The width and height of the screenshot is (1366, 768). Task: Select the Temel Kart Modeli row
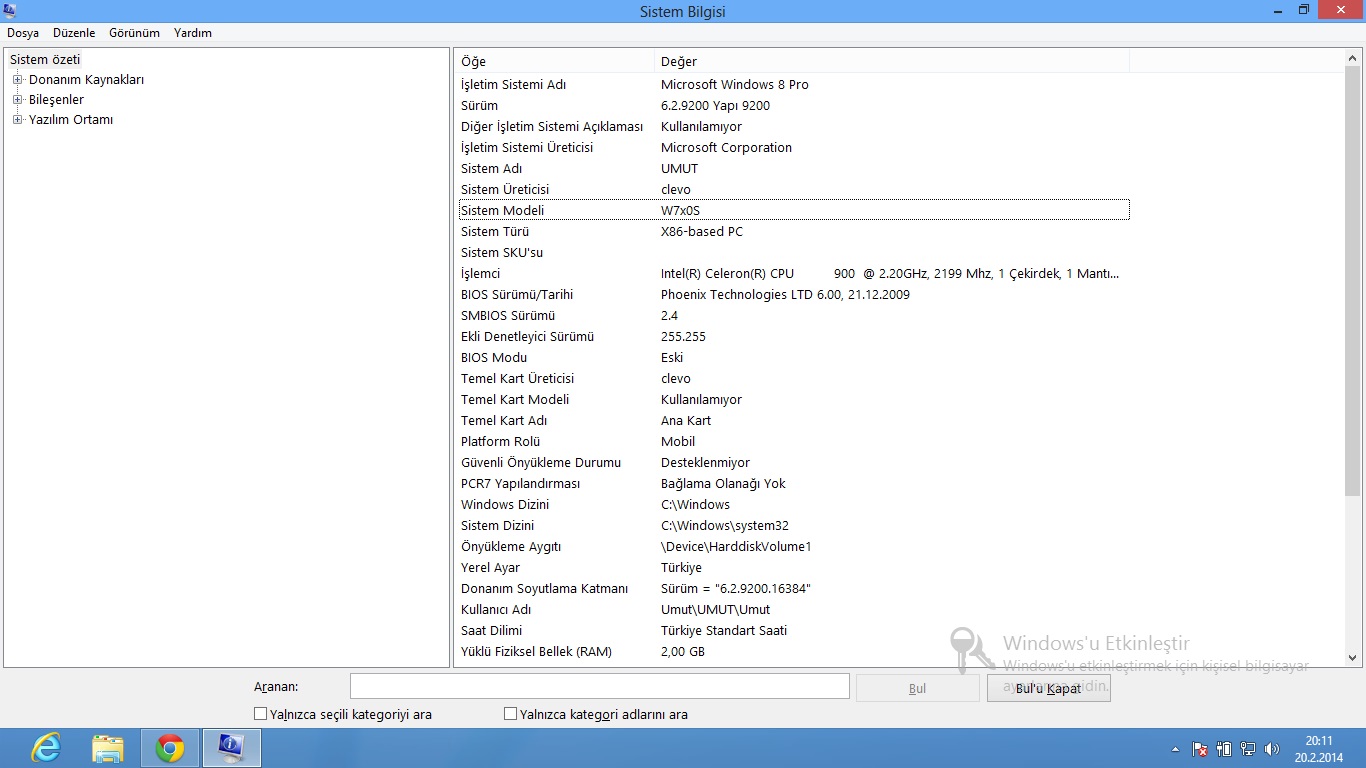[794, 400]
